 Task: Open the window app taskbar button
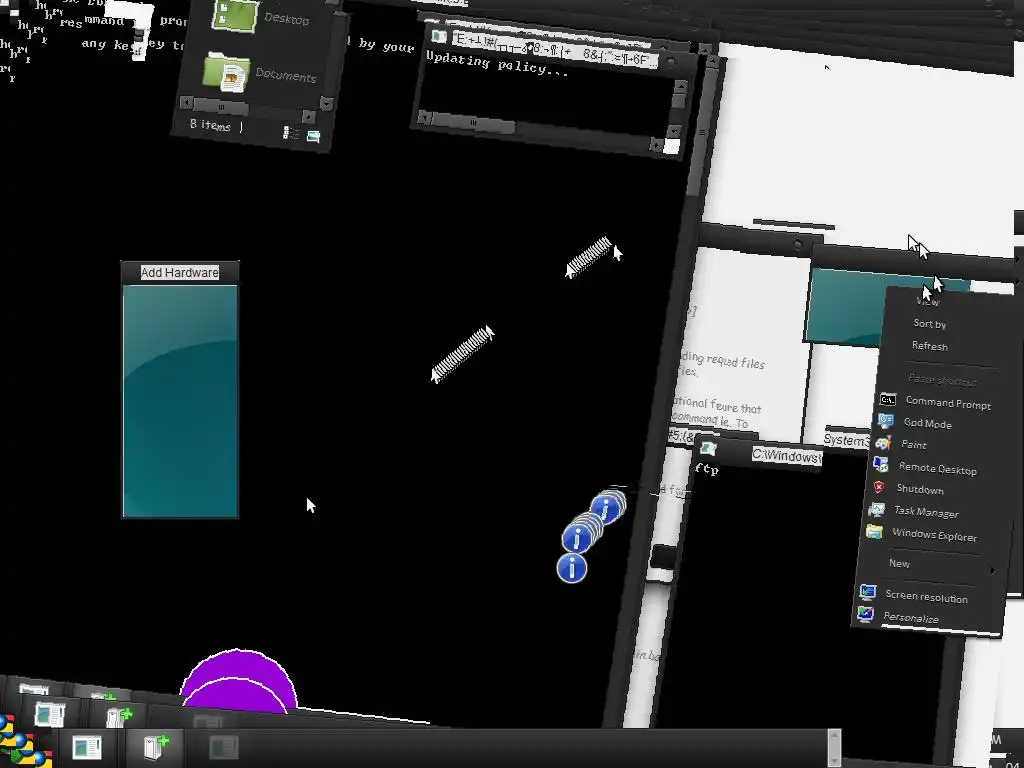click(x=87, y=748)
